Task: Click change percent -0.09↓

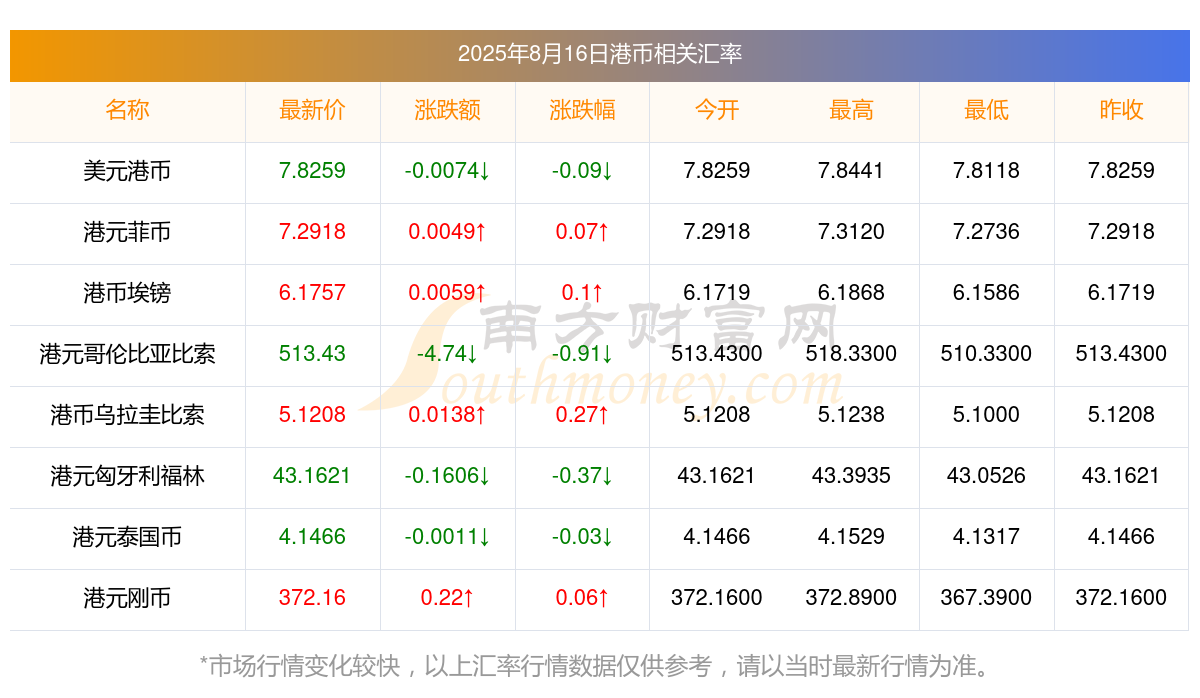Action: click(x=583, y=171)
